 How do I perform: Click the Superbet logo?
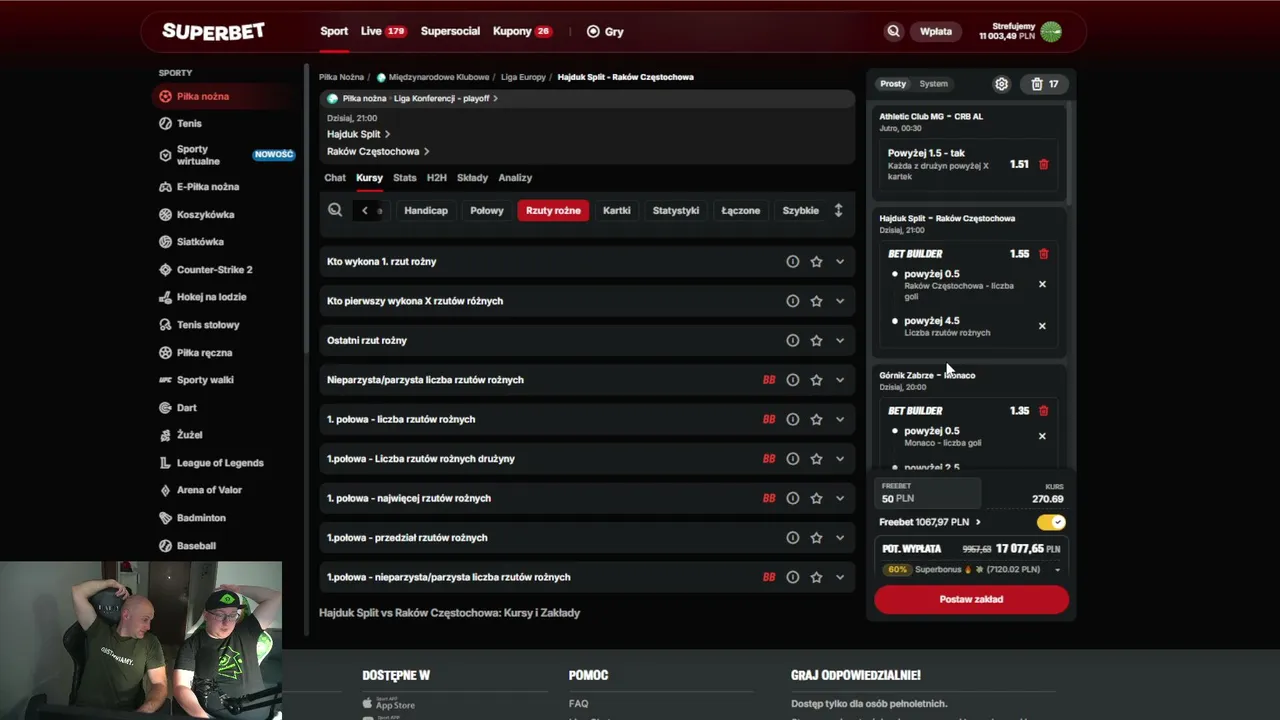tap(213, 31)
